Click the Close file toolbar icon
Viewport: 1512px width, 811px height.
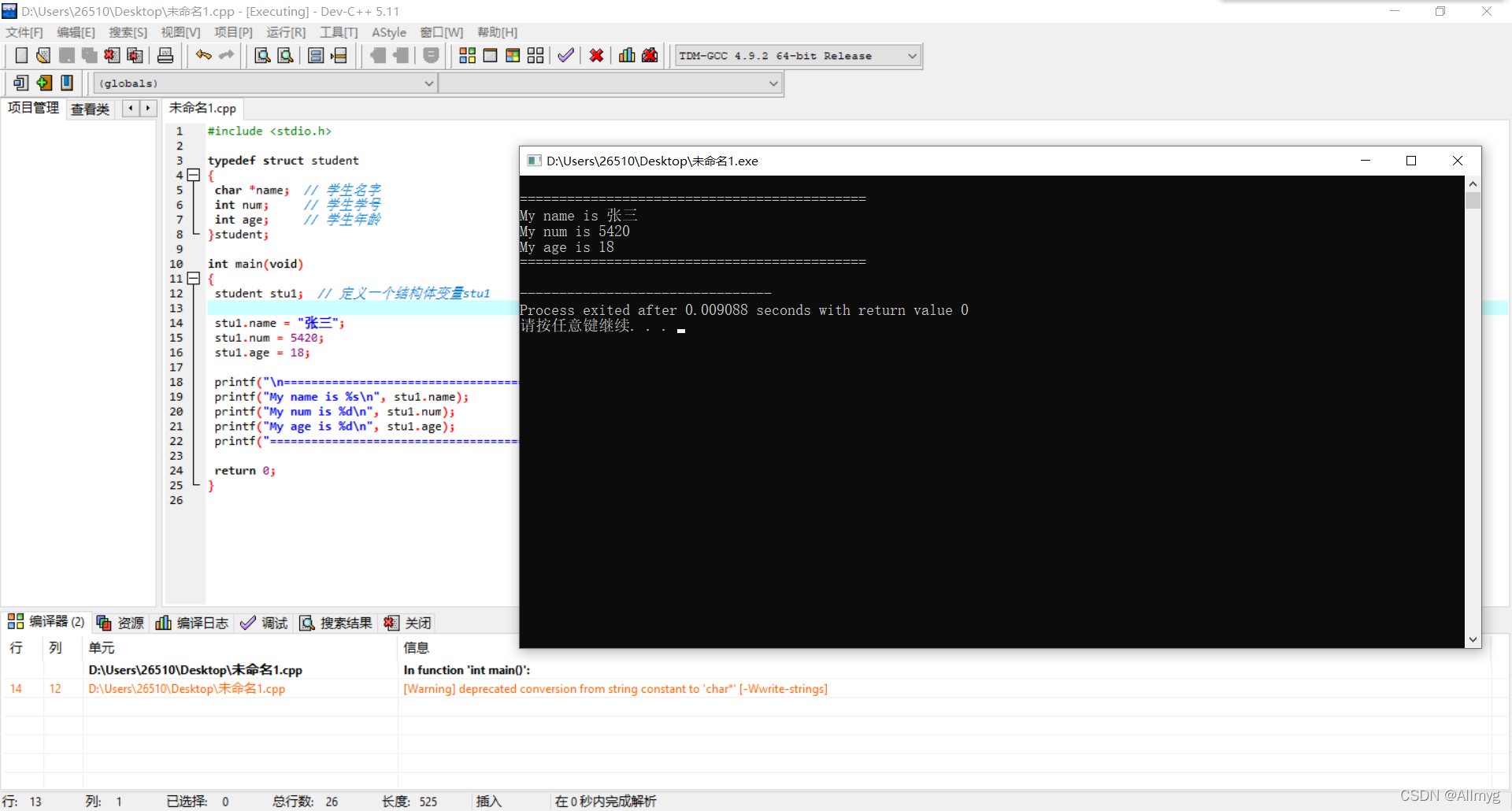112,55
